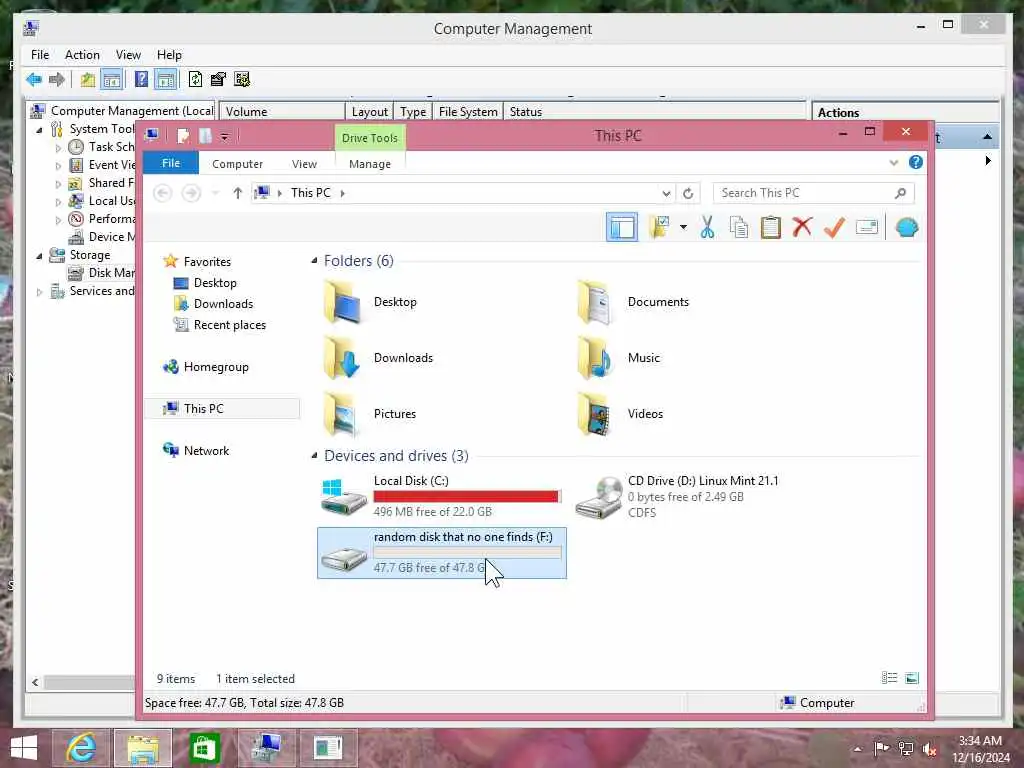This screenshot has height=768, width=1024.
Task: Click Copy icon in Explorer toolbar
Action: 739,227
